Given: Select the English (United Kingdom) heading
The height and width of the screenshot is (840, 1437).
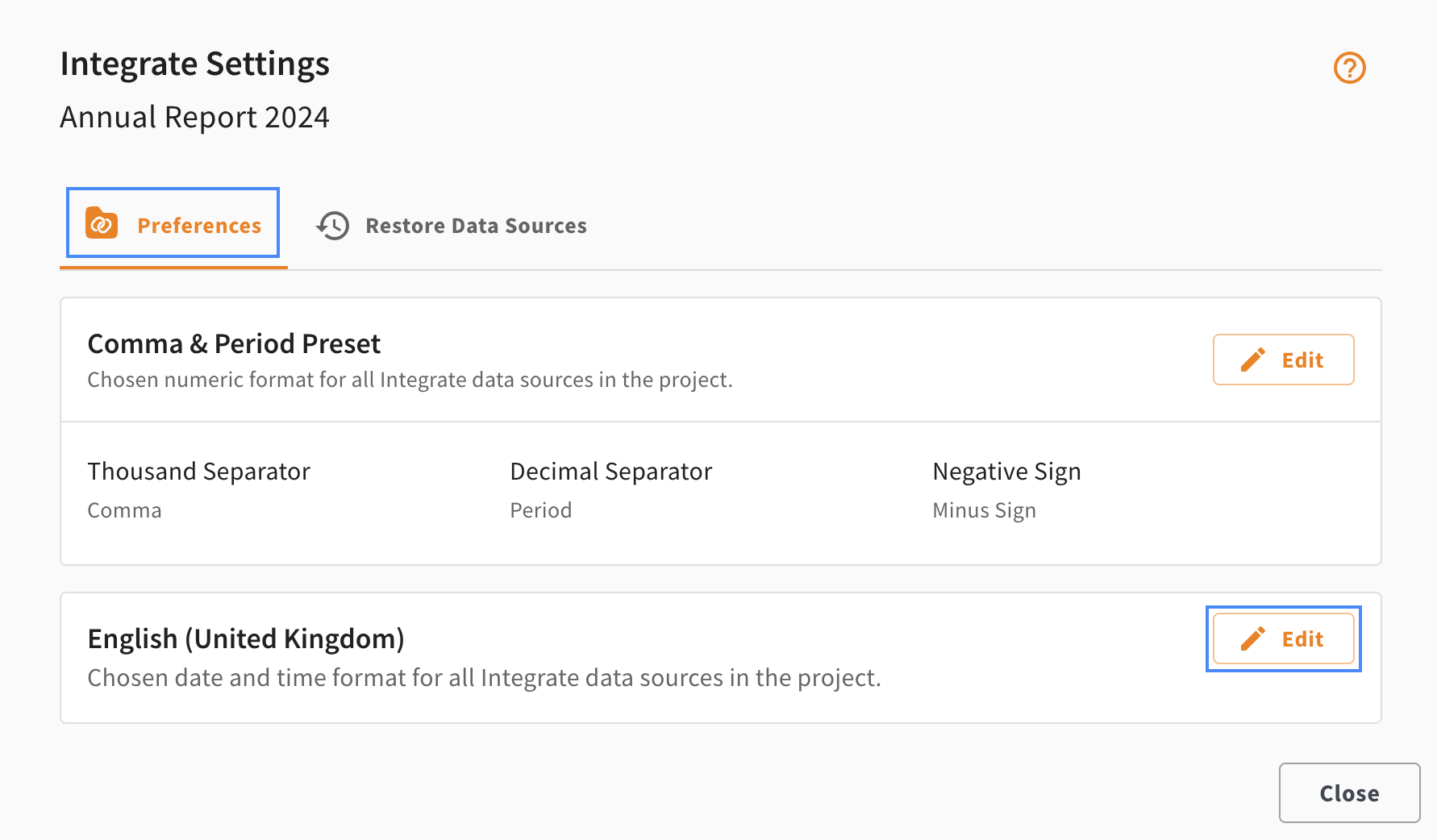Looking at the screenshot, I should tap(246, 638).
